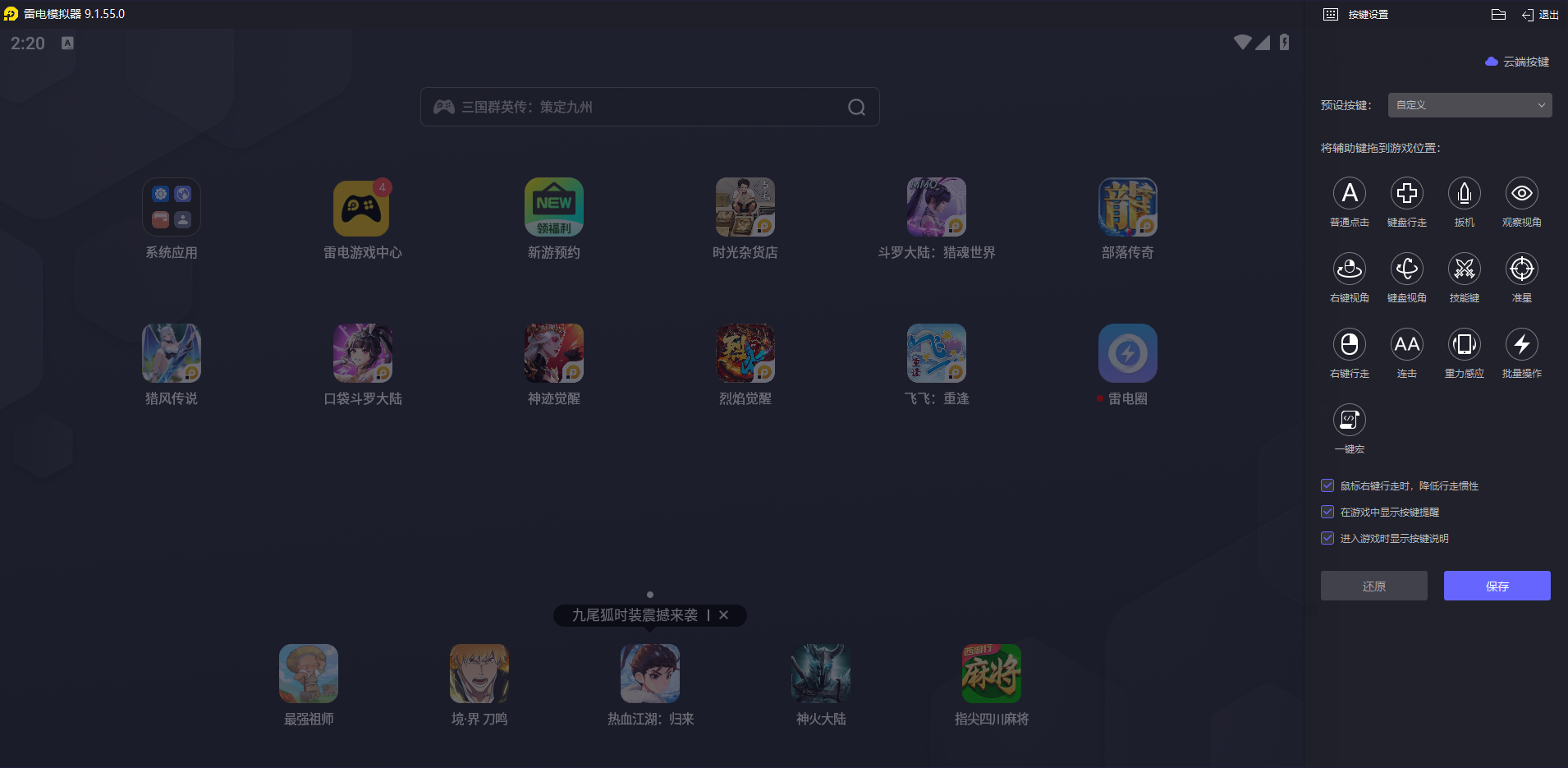Open the folder icon in title bar
Screen dimensions: 1568x768
[x=1498, y=14]
